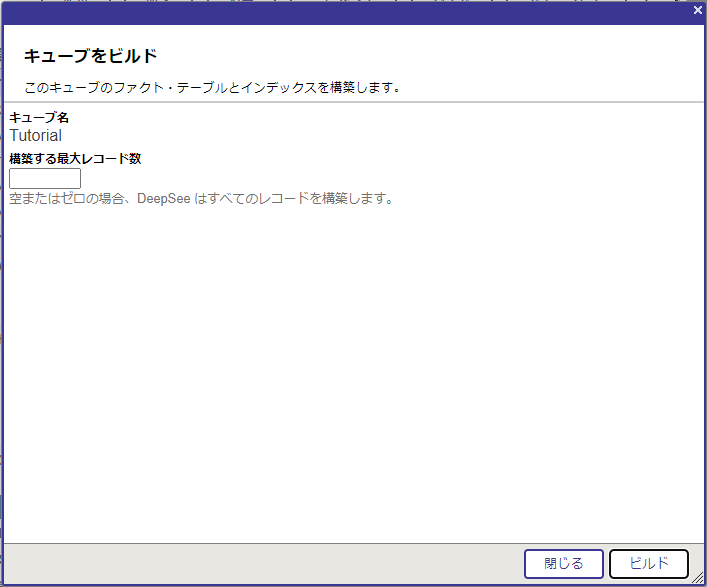Close the dialog with the X icon
This screenshot has height=587, width=707.
click(697, 10)
